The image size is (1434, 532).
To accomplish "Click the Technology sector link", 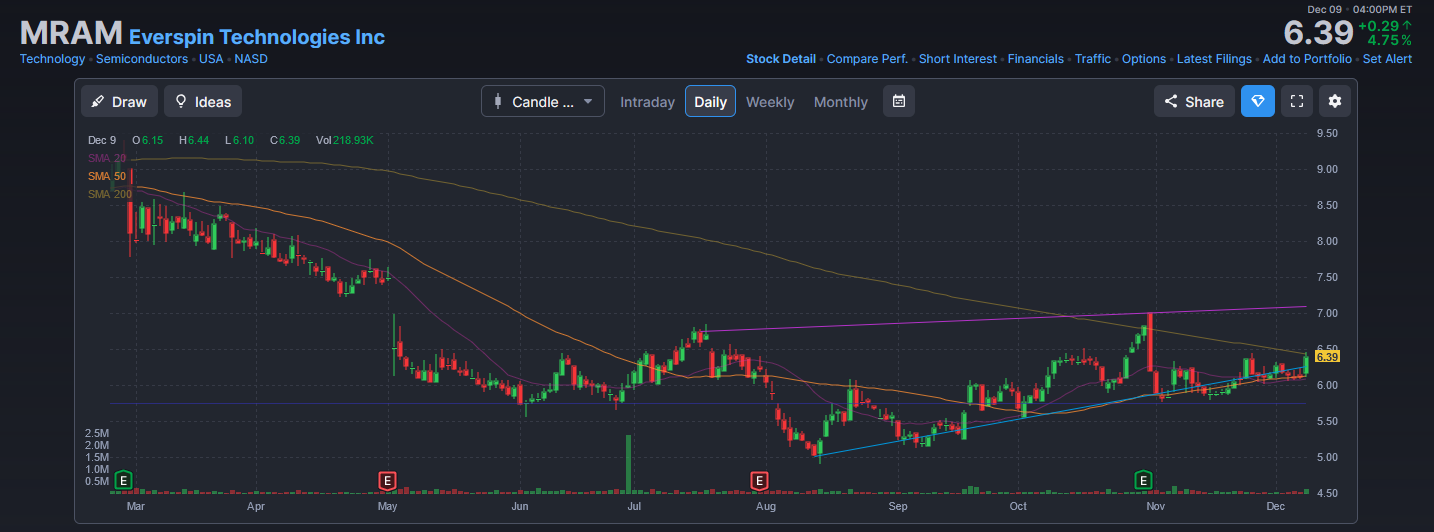I will (x=52, y=59).
